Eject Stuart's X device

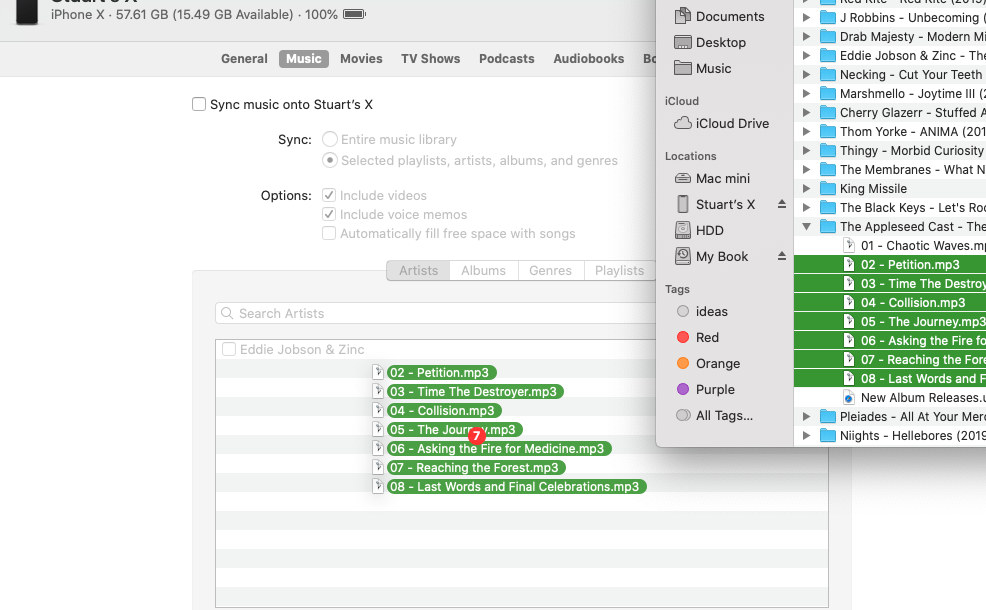tap(782, 204)
